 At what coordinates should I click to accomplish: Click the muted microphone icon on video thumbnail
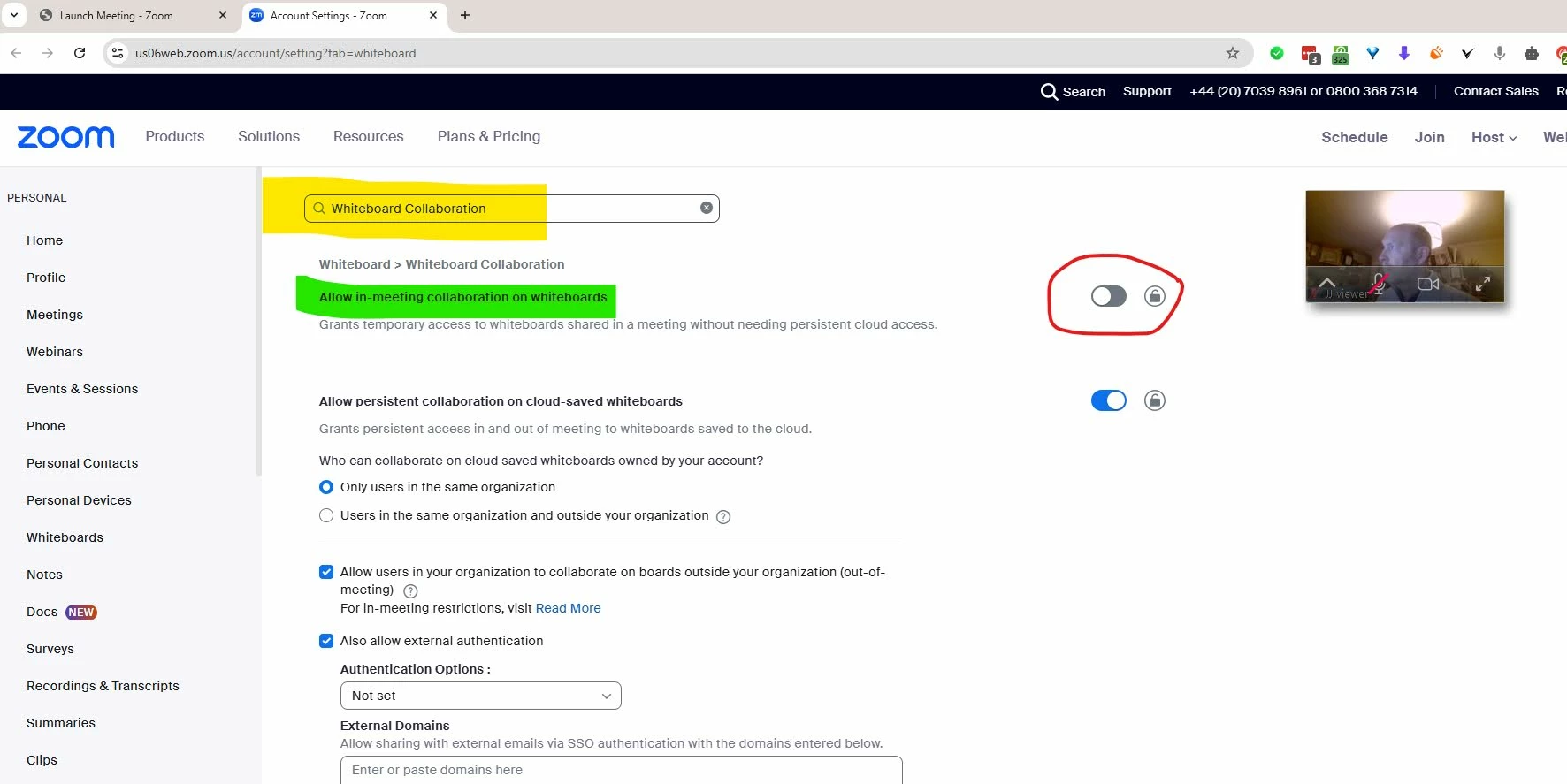[x=1378, y=283]
